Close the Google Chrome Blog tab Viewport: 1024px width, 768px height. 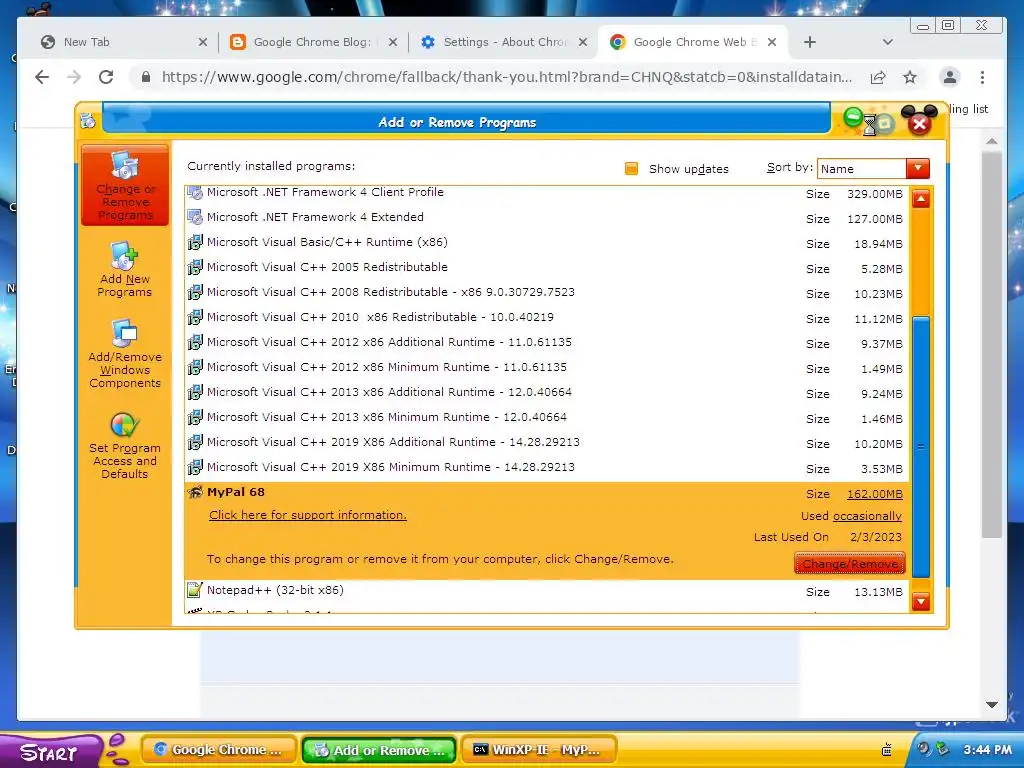(392, 42)
